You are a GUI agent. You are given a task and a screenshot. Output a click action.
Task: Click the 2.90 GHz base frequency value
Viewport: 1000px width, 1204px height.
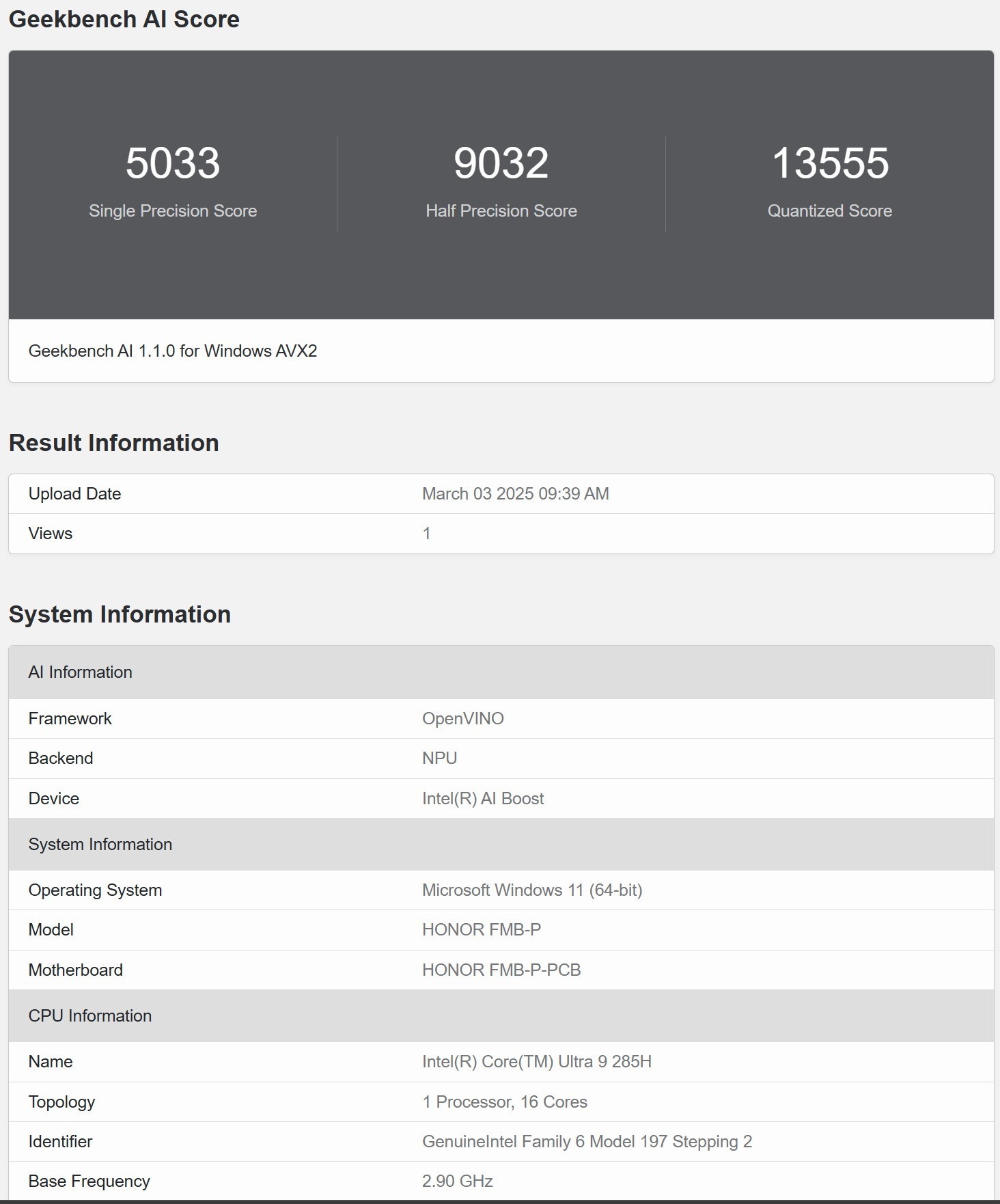458,1181
